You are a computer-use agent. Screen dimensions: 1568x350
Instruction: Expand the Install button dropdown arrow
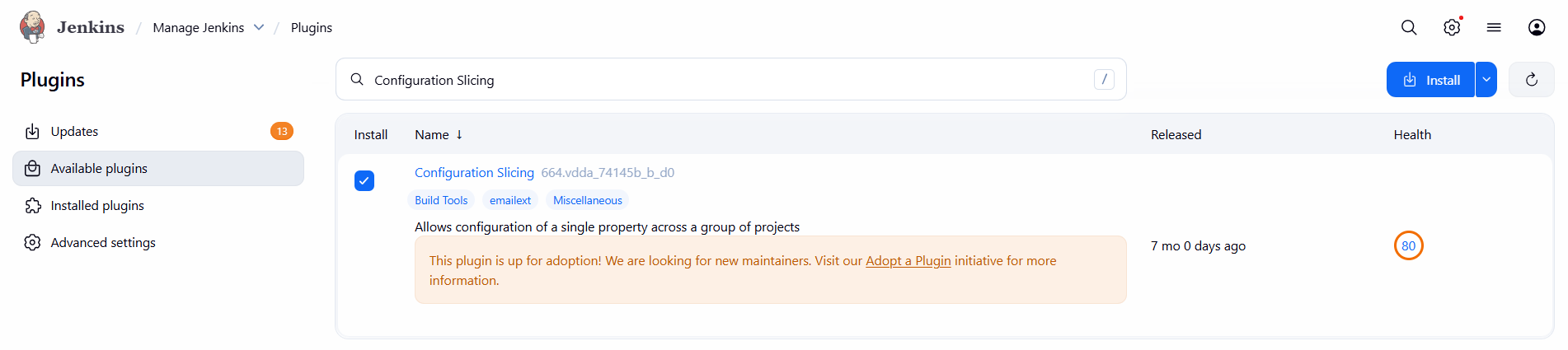[1486, 80]
